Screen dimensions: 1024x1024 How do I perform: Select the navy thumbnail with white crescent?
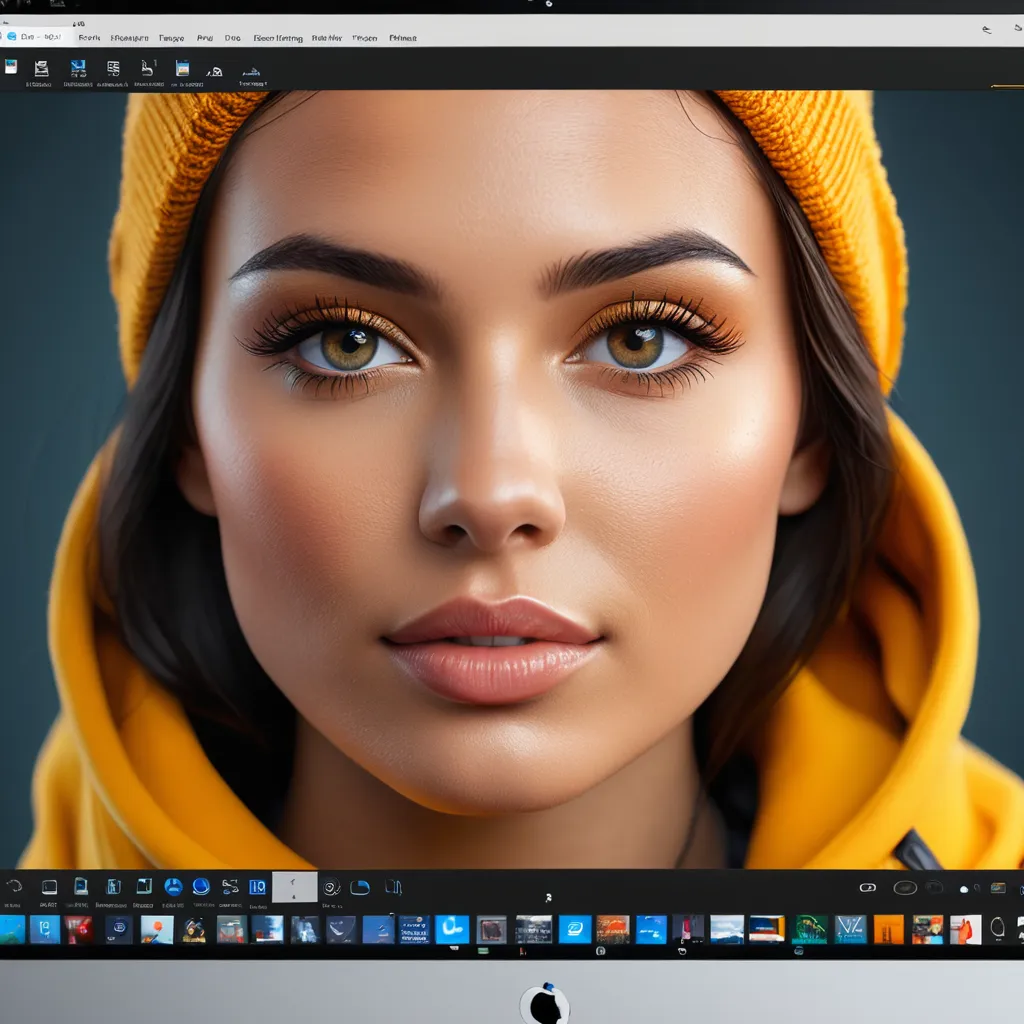coord(341,929)
